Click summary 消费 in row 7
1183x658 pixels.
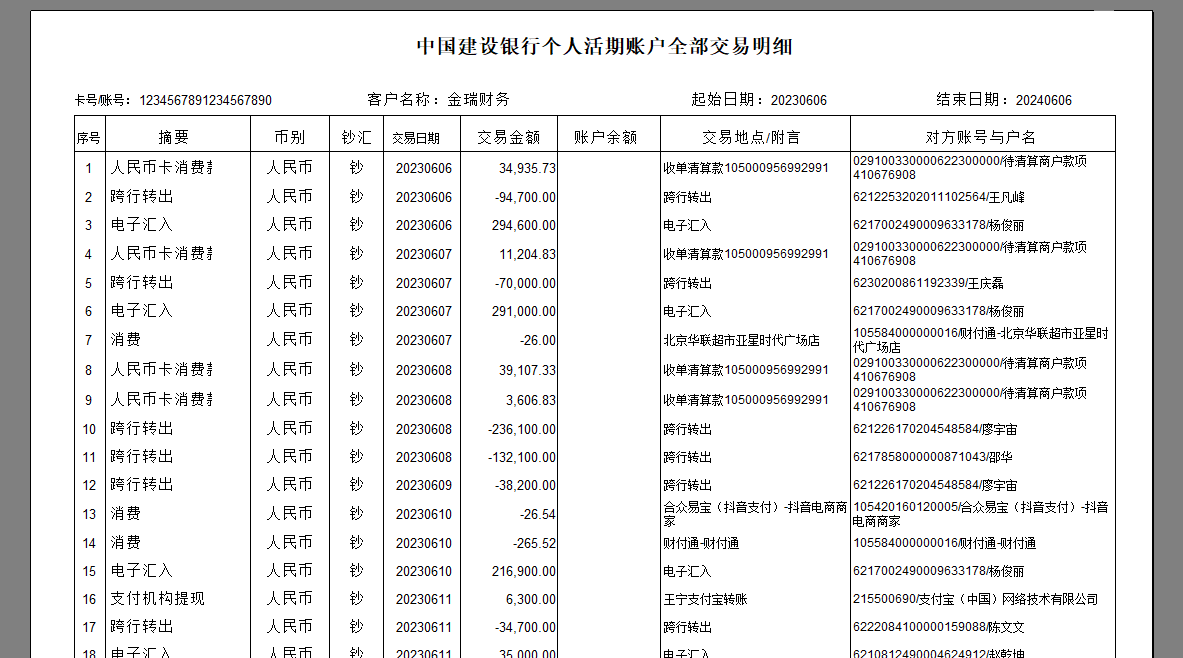[125, 340]
